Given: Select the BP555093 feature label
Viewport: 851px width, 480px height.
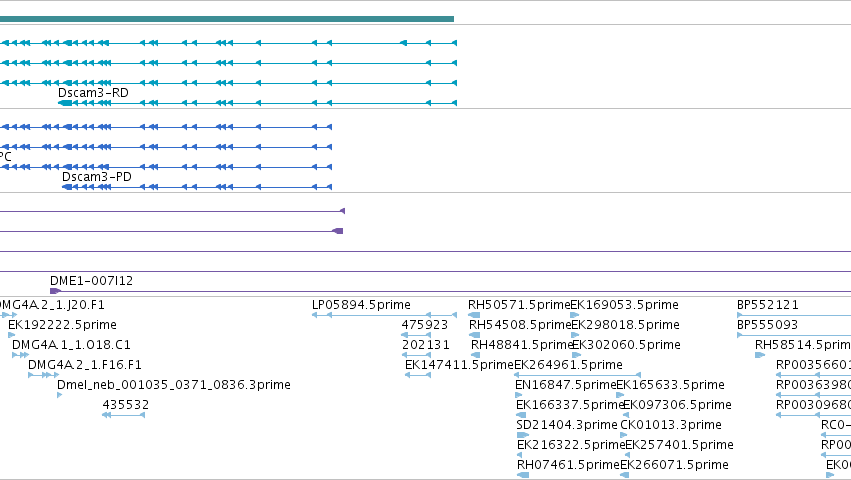Looking at the screenshot, I should [x=767, y=325].
